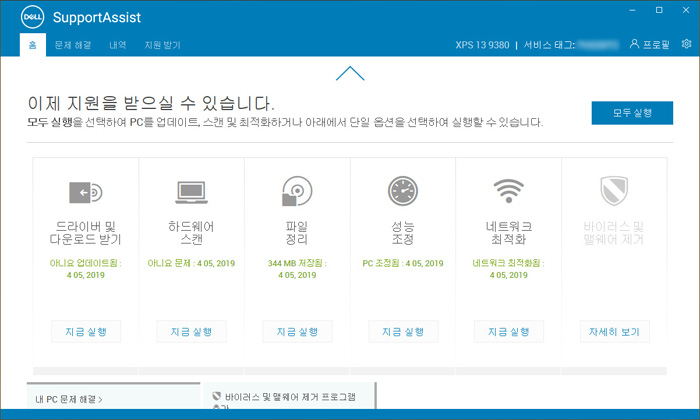The image size is (700, 420).
Task: Run 지금 실행 under 드라이버 및 다운로드 받기
Action: point(86,332)
